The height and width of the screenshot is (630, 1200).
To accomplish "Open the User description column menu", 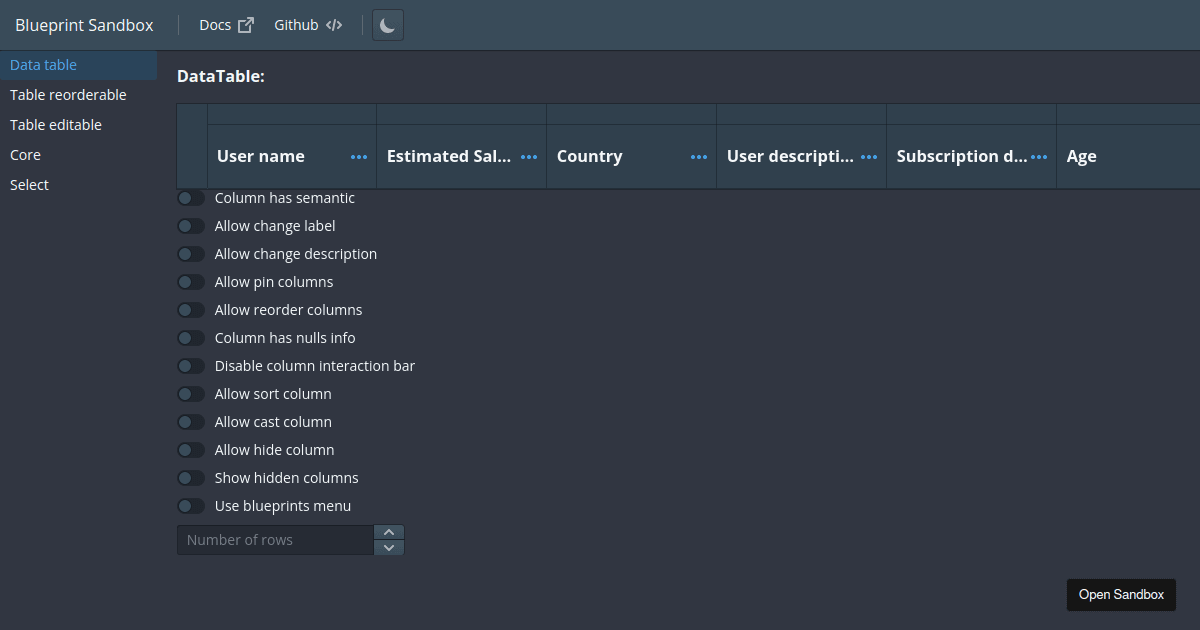I will click(x=868, y=156).
